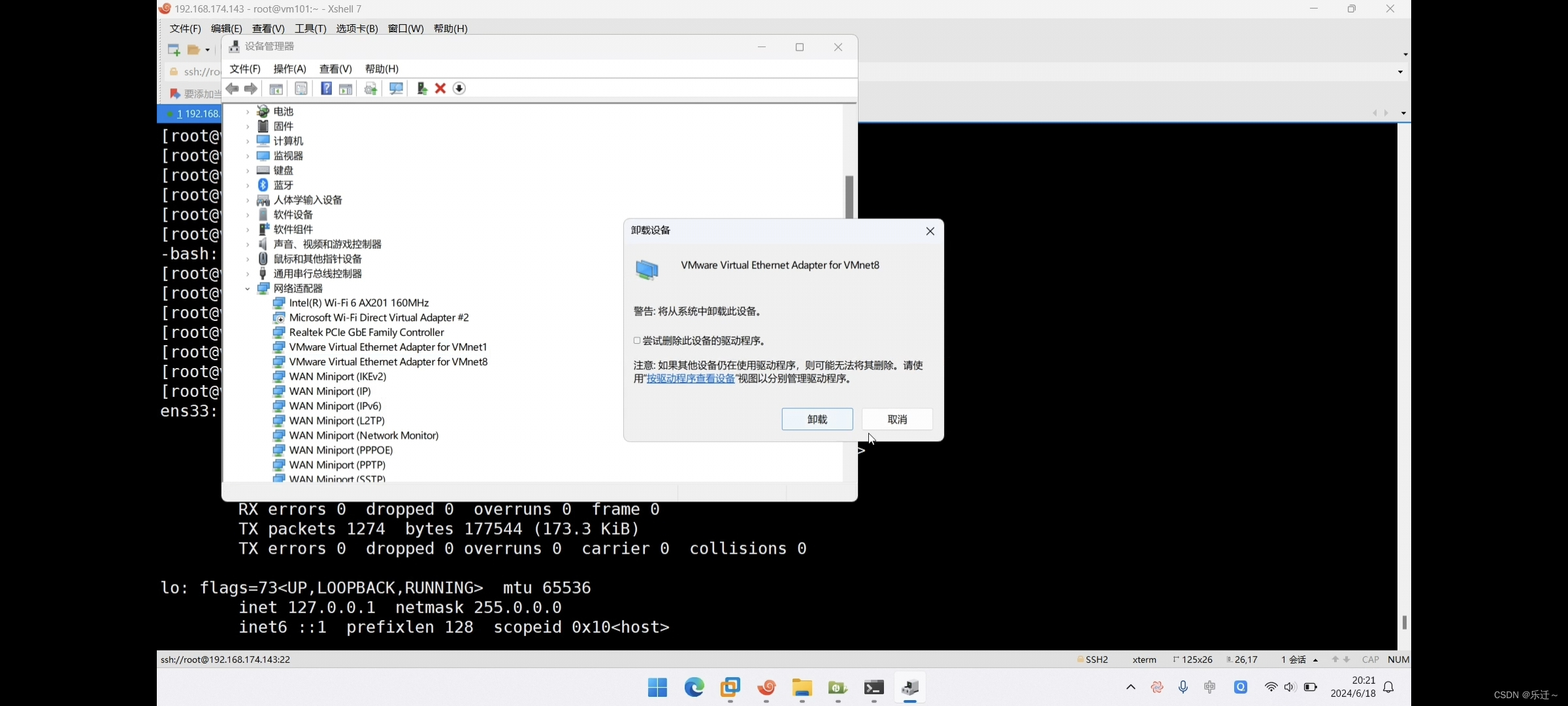Screen dimensions: 1568x706
Task: Open VMware Workstation from the taskbar
Action: [730, 688]
